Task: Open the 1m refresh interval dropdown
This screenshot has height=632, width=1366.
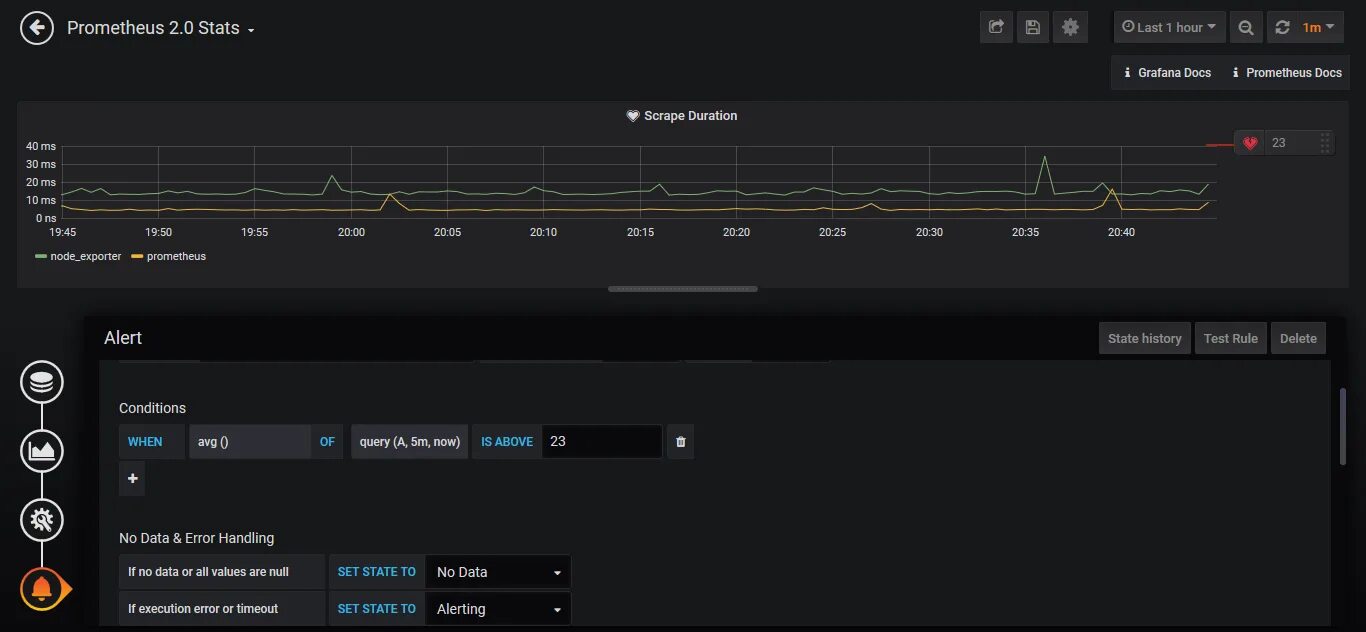Action: [1319, 28]
